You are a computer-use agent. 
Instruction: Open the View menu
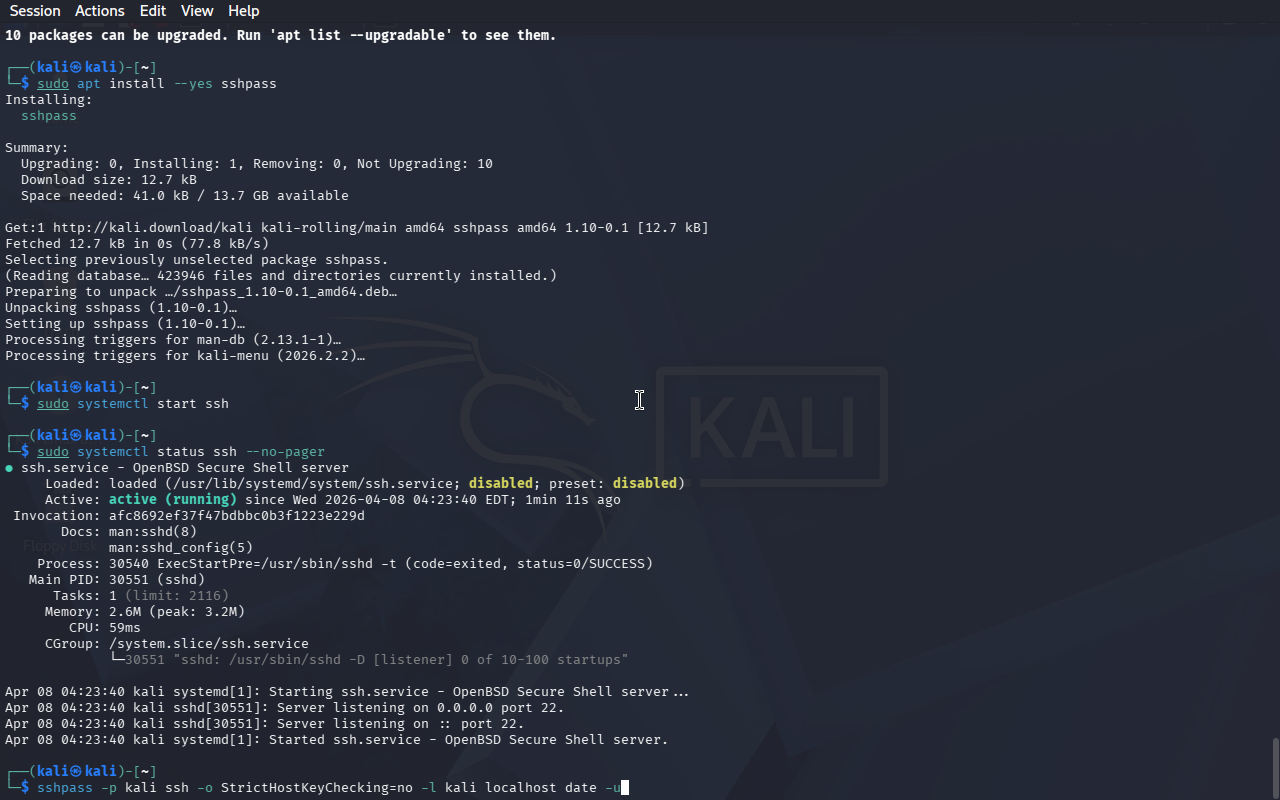197,11
